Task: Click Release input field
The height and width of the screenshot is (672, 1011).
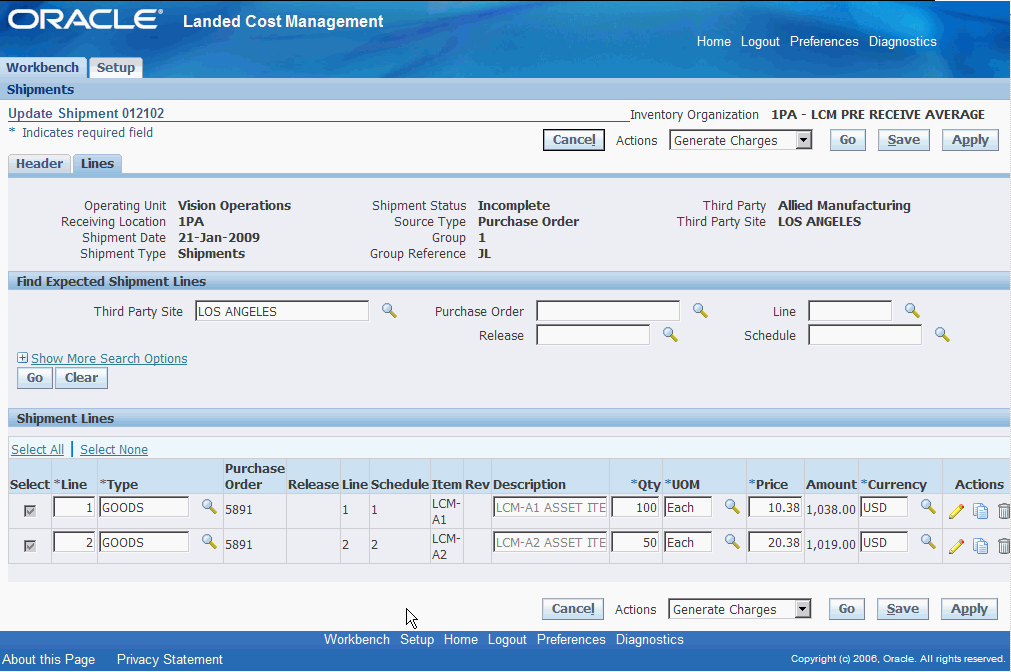Action: pyautogui.click(x=593, y=335)
